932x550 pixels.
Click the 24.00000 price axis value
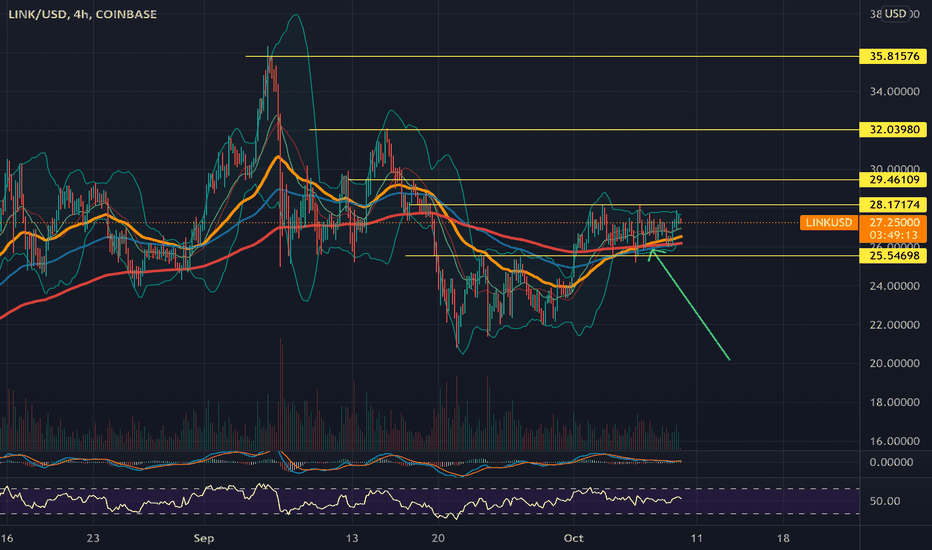[894, 286]
